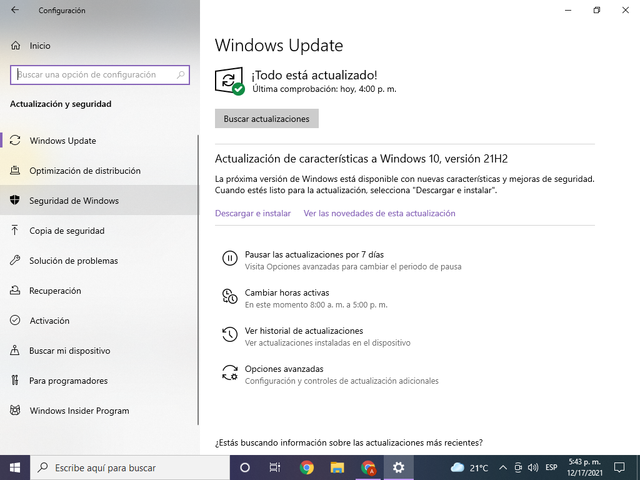Click the wrench icon for Solución de problemas
Screen dimensions: 640x480
pyautogui.click(x=15, y=260)
